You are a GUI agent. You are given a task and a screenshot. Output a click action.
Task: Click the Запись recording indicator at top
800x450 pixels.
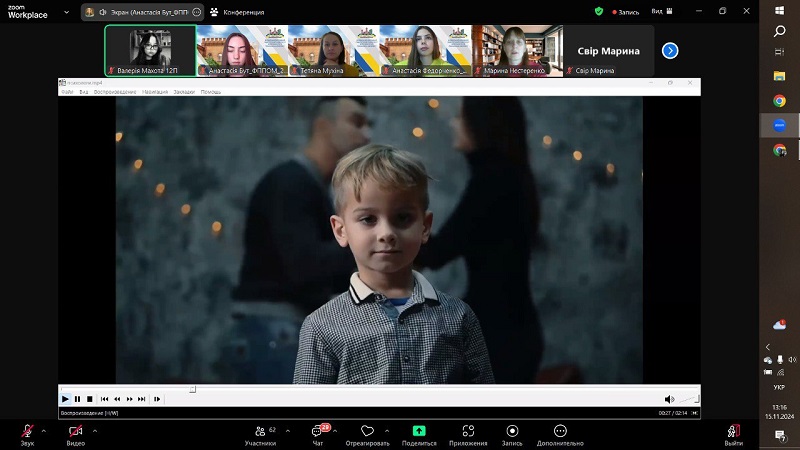(626, 12)
